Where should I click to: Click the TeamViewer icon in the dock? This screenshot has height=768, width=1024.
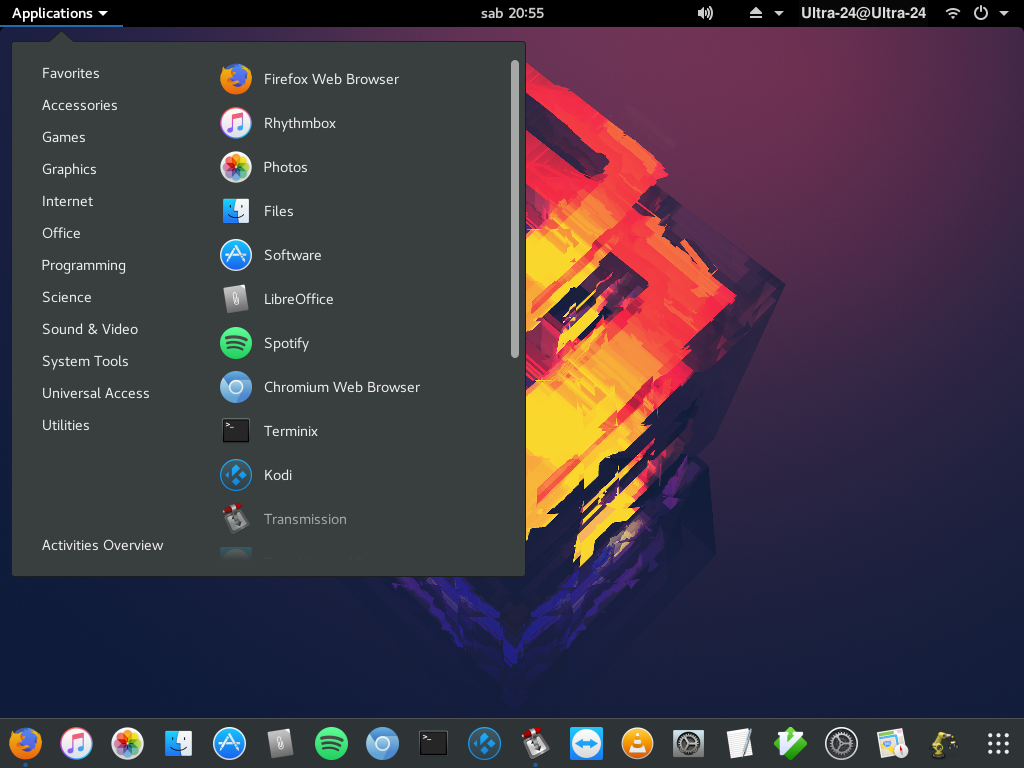pyautogui.click(x=586, y=743)
